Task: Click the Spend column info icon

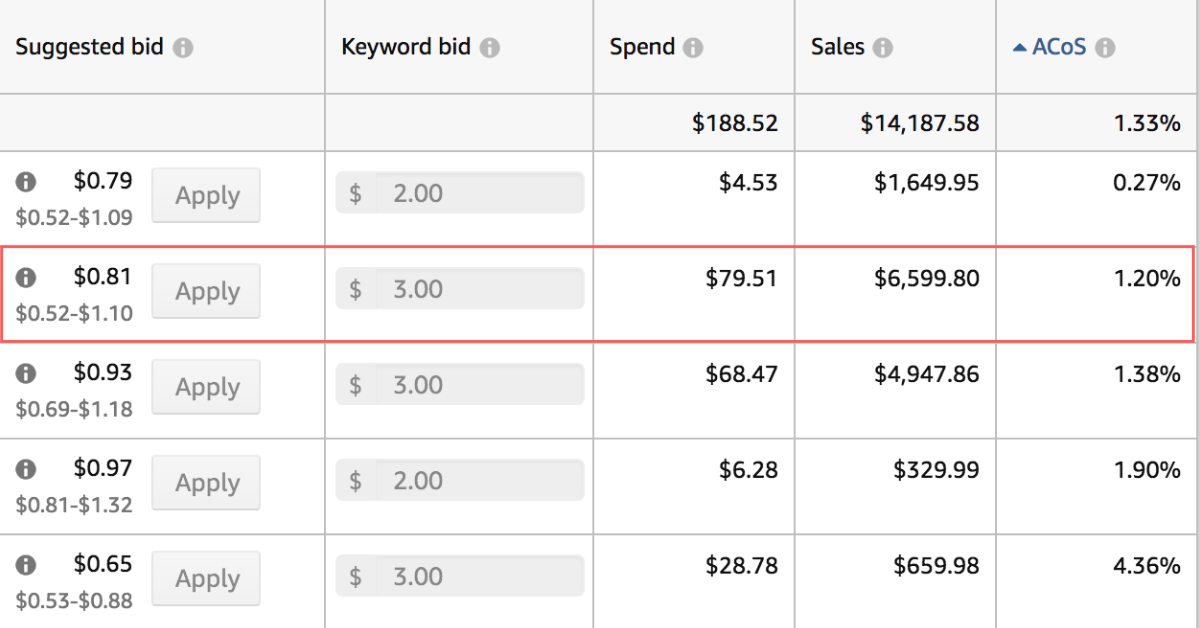Action: [693, 48]
